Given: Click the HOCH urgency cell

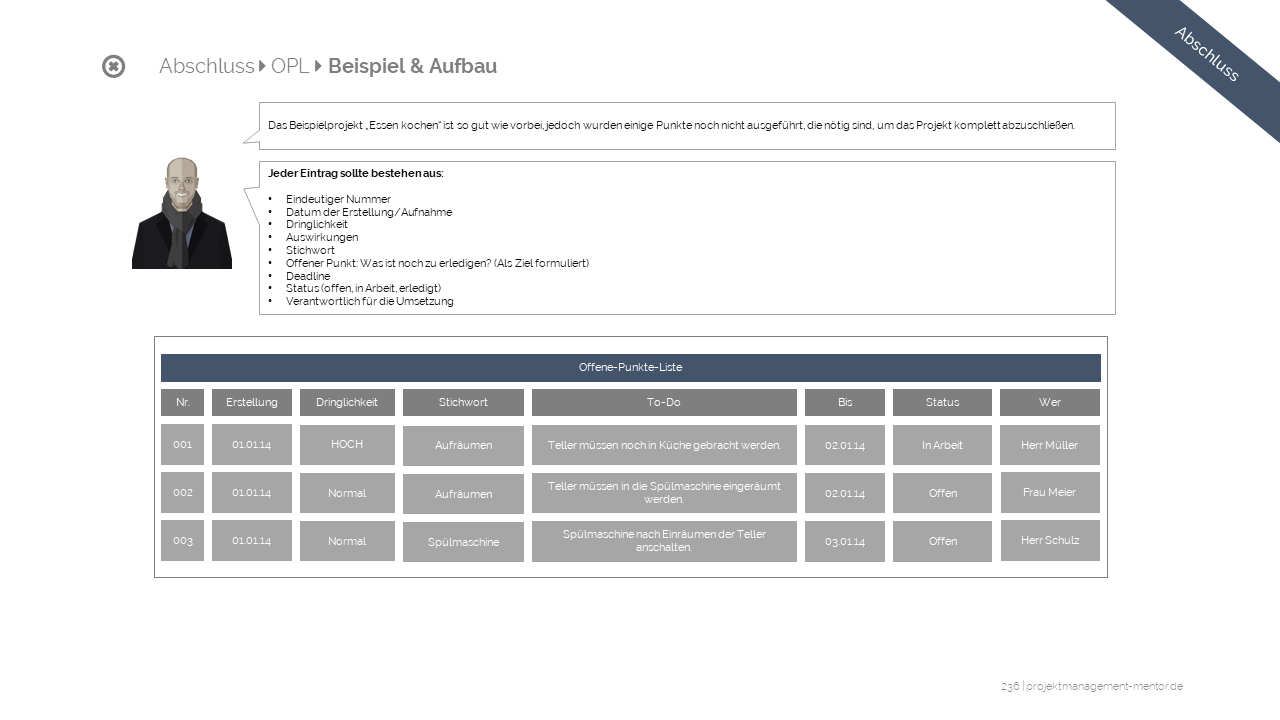Looking at the screenshot, I should click(x=347, y=445).
